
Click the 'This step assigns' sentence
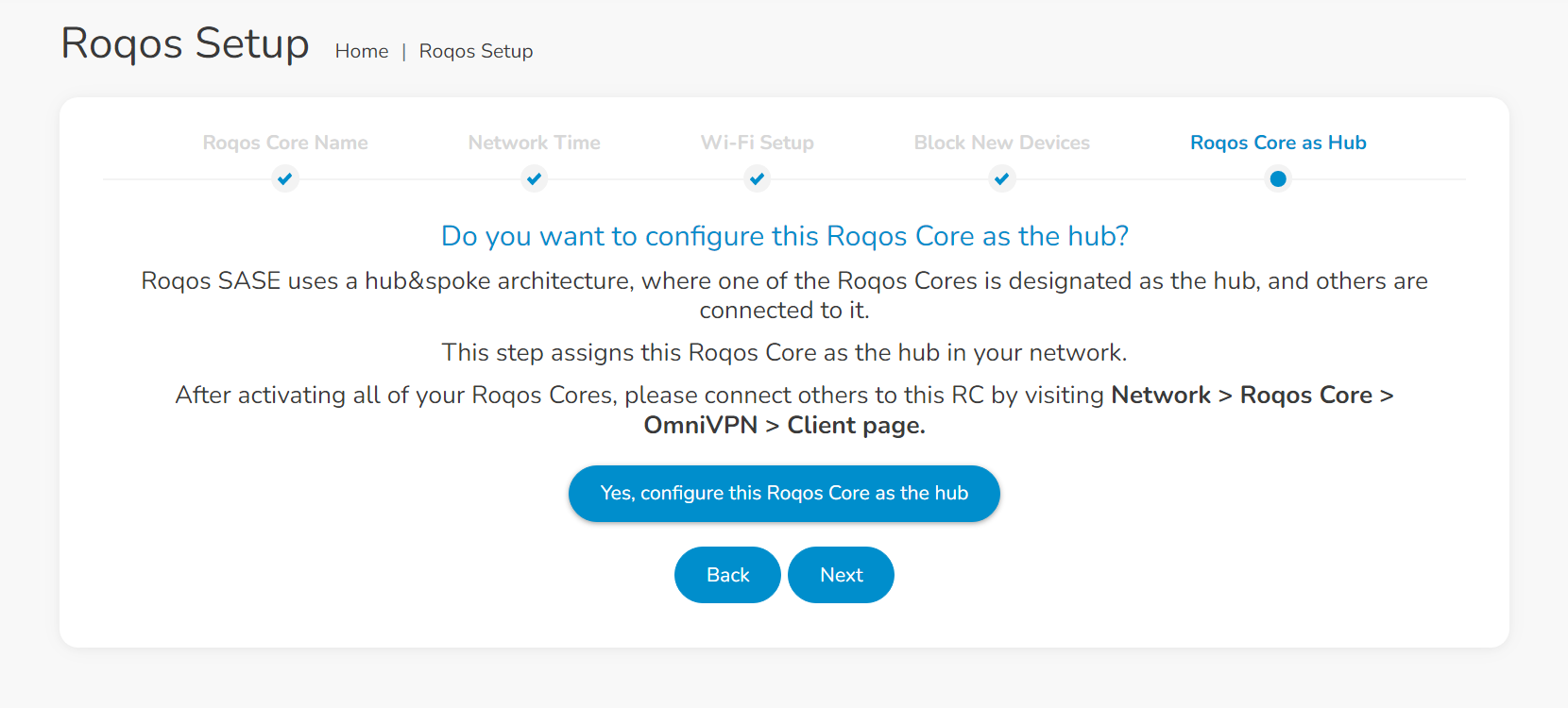pyautogui.click(x=784, y=353)
